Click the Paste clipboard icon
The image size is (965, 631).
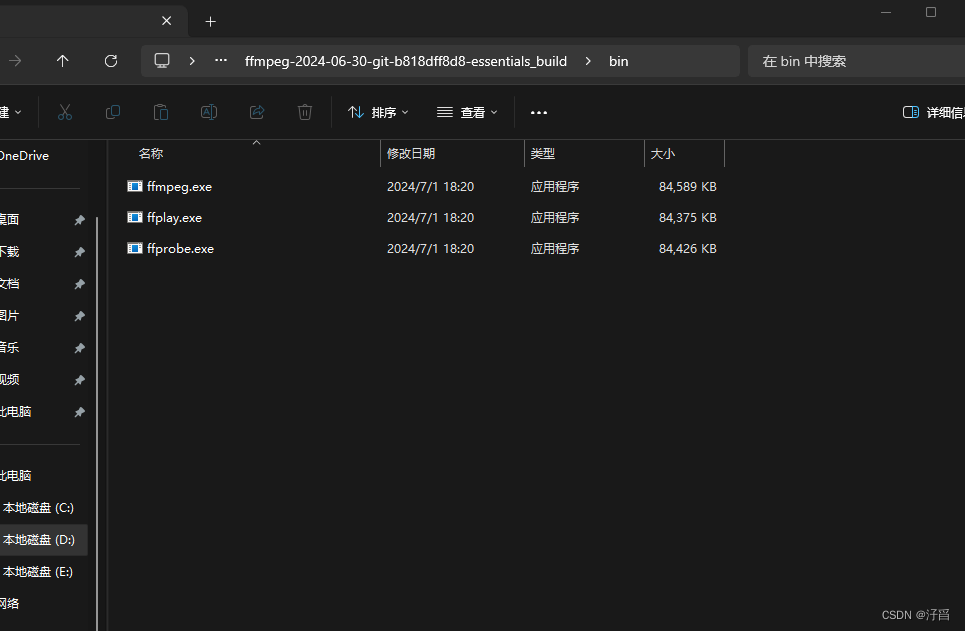click(161, 112)
